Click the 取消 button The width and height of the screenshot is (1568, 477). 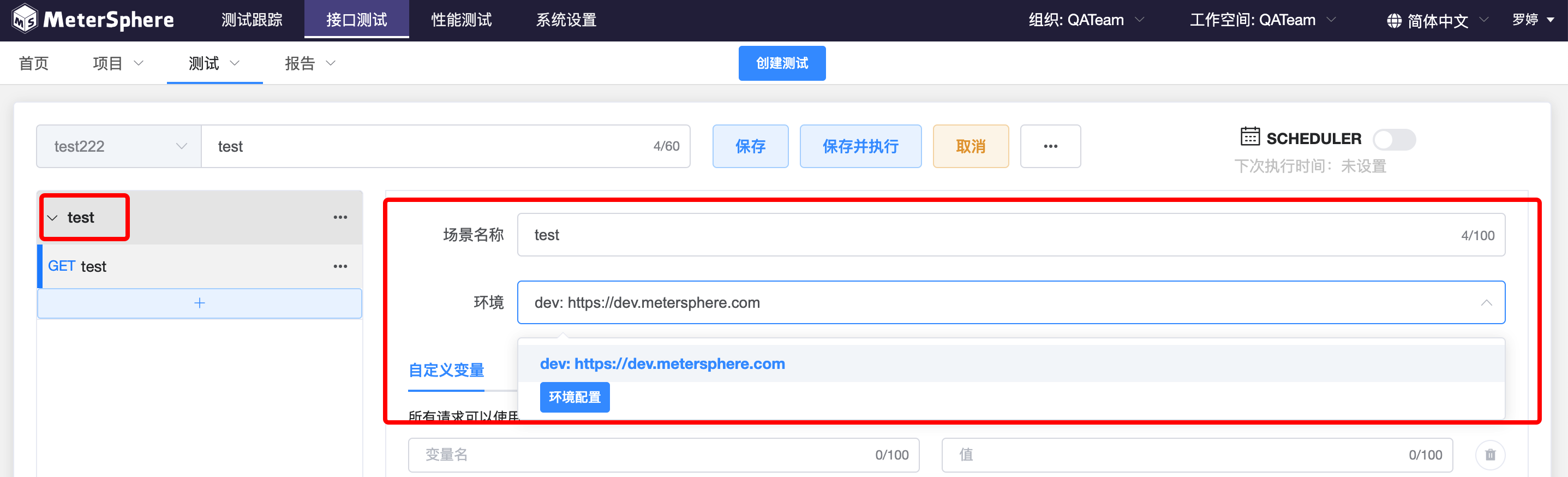click(x=971, y=146)
